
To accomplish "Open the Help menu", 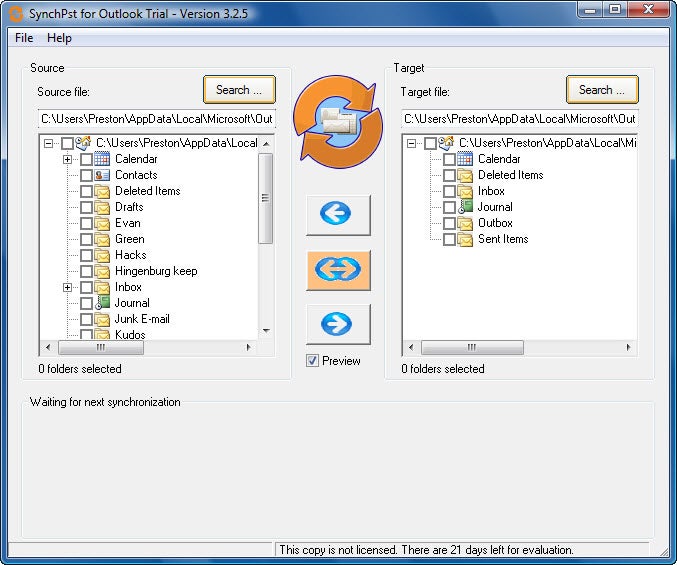I will click(60, 38).
